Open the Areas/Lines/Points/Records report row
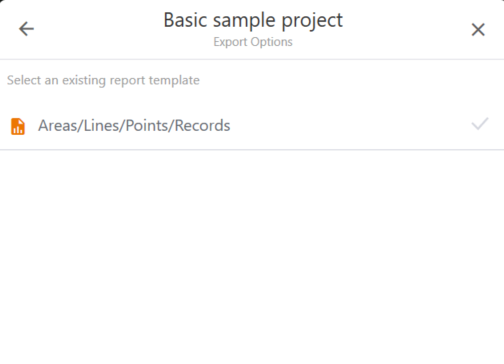 (252, 126)
